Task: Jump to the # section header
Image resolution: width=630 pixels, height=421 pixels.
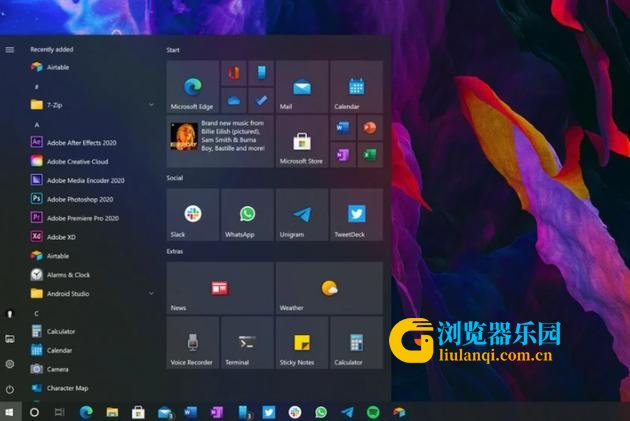Action: (x=37, y=87)
